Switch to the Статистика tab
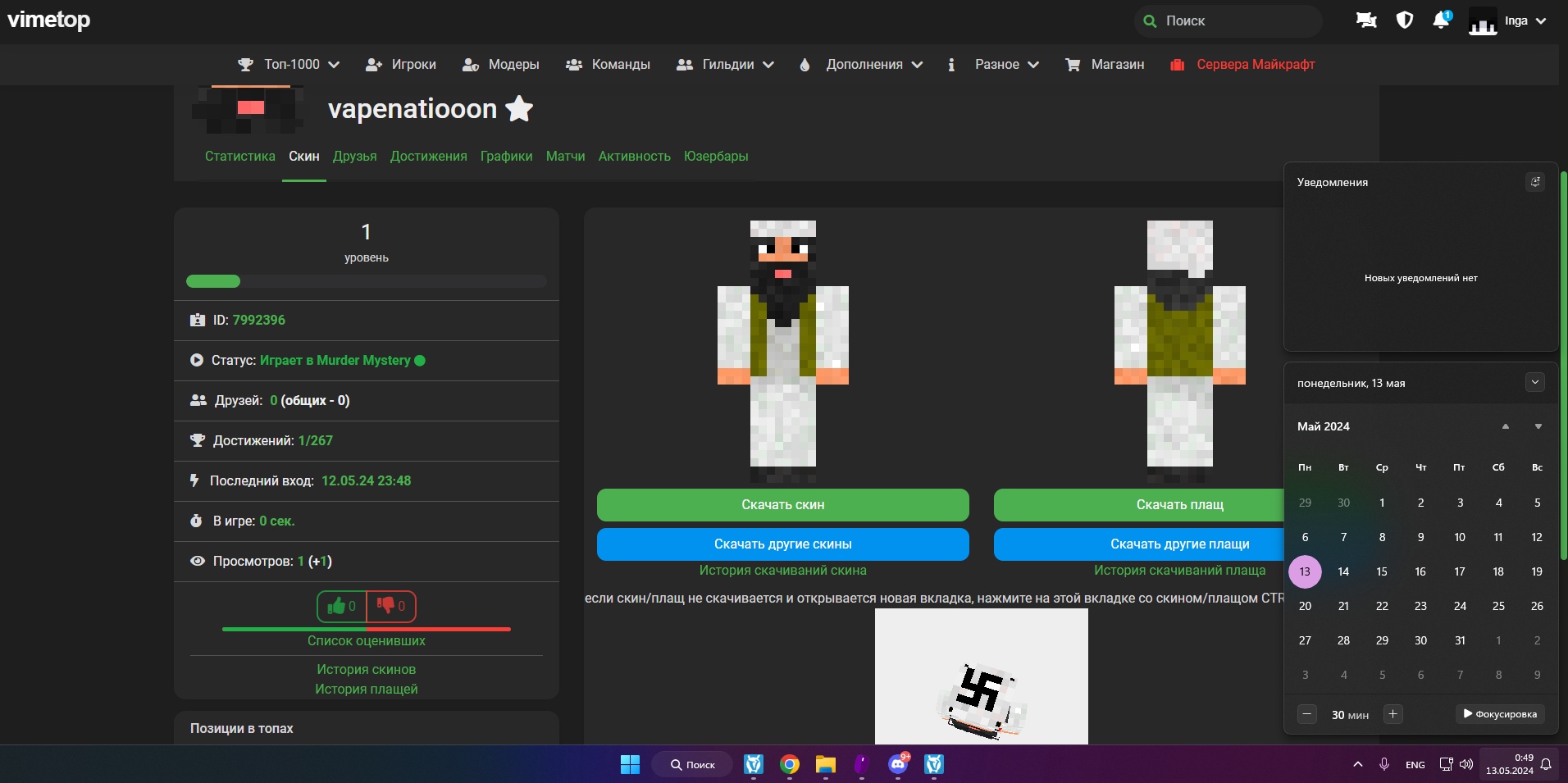Screen dimensions: 1568x783 coord(239,156)
